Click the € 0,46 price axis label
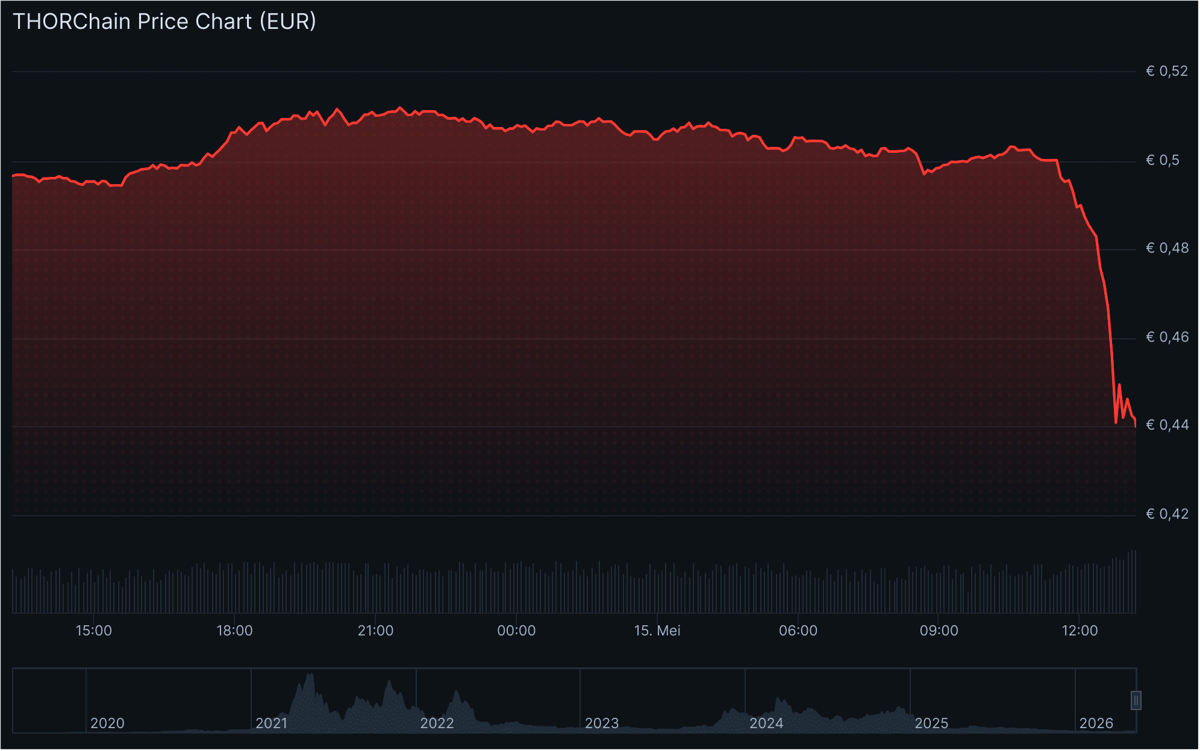The width and height of the screenshot is (1200, 751). coord(1167,337)
